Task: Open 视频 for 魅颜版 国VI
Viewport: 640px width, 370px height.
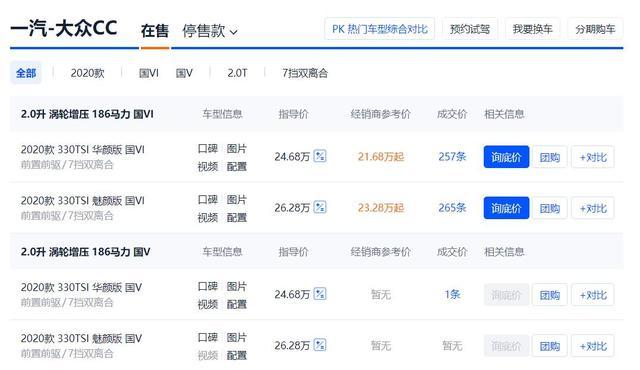Action: [x=208, y=217]
